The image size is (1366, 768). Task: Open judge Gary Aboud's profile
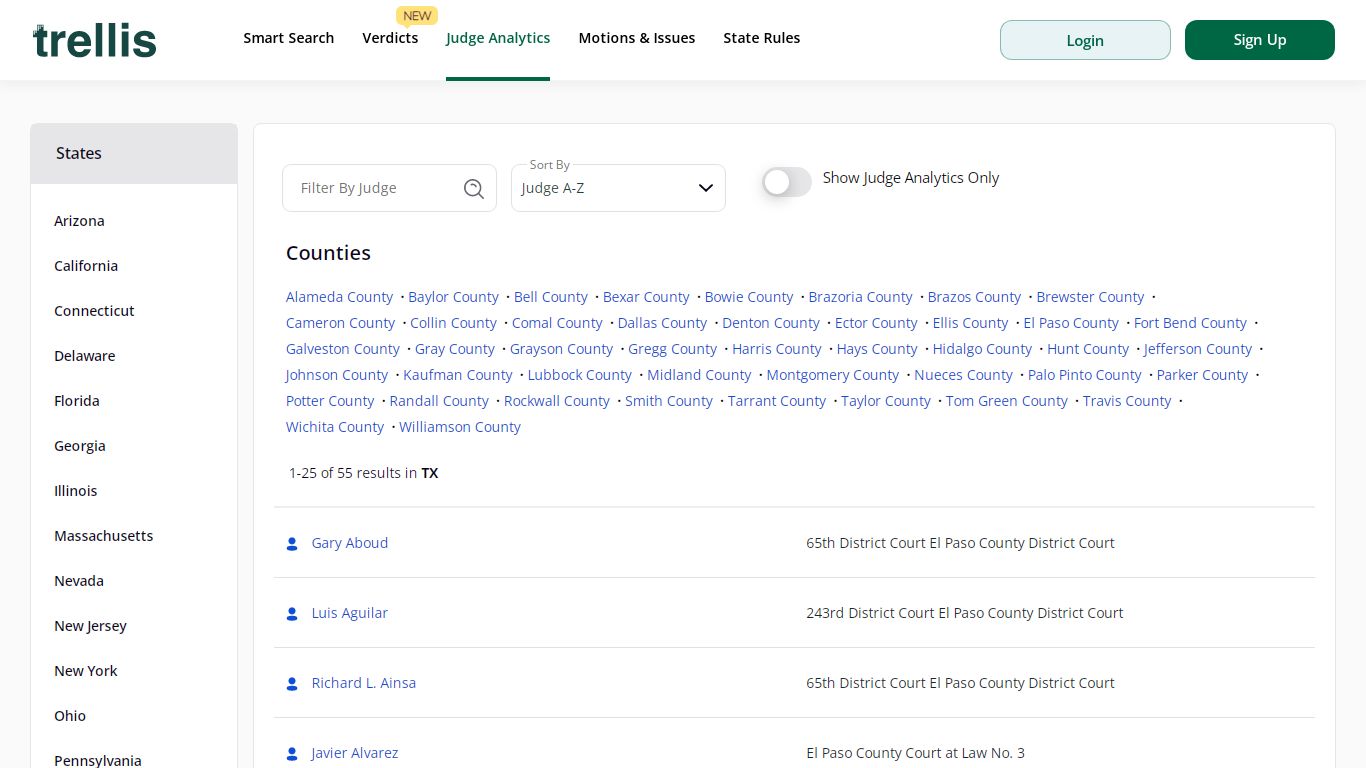coord(350,543)
